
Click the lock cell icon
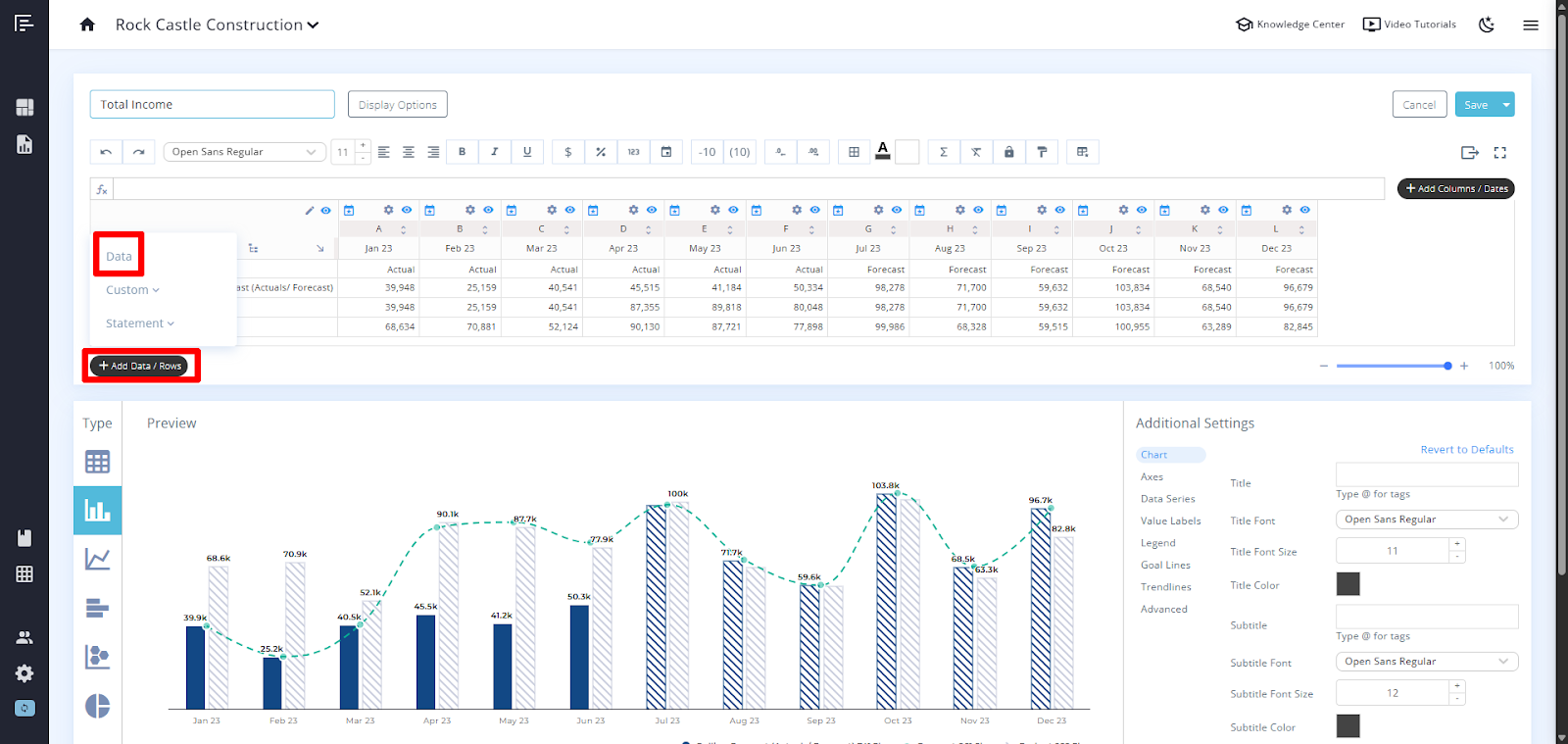click(1008, 152)
